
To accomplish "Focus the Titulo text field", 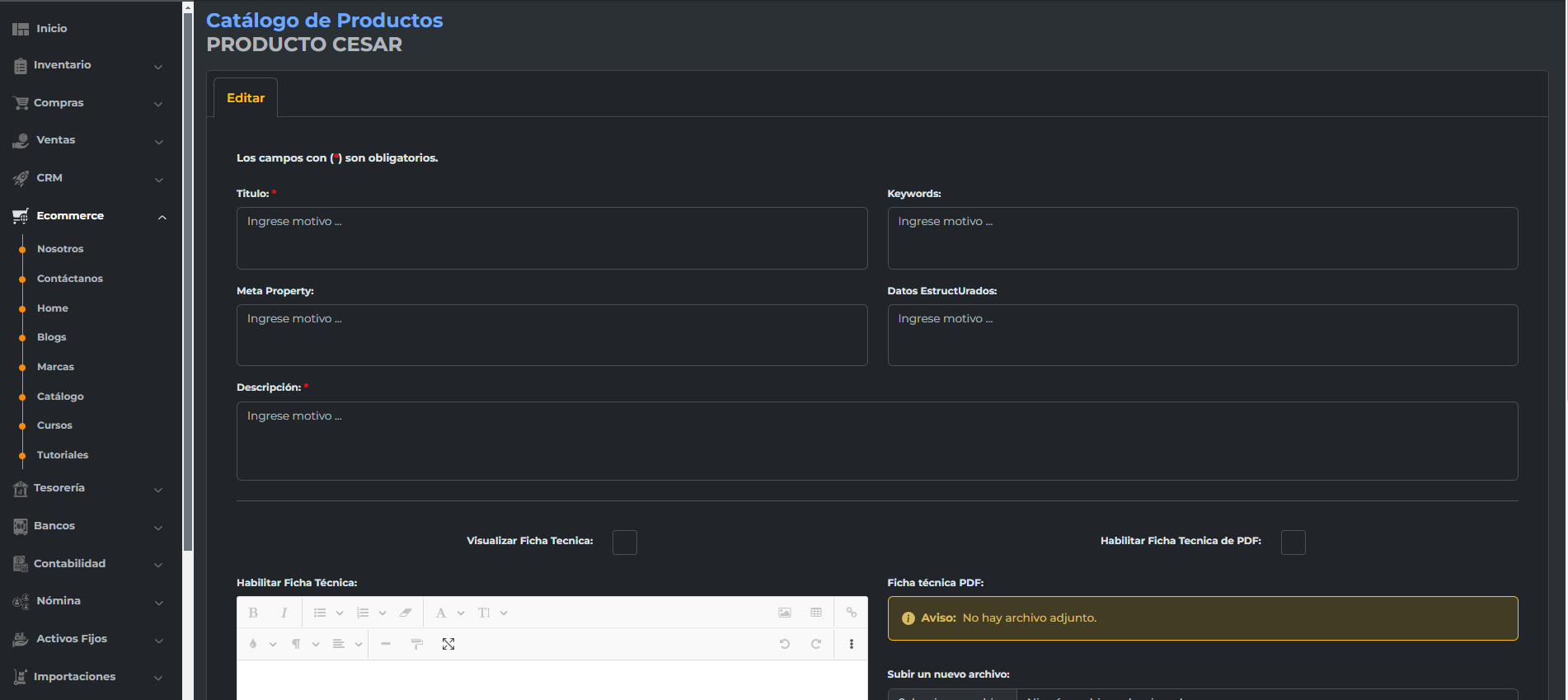I will pyautogui.click(x=552, y=238).
